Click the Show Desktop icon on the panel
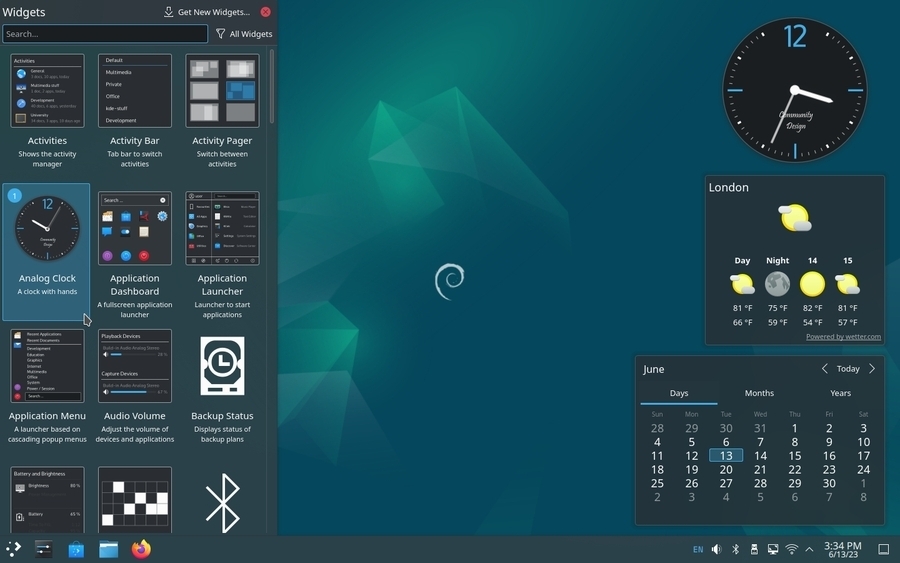 tap(884, 549)
